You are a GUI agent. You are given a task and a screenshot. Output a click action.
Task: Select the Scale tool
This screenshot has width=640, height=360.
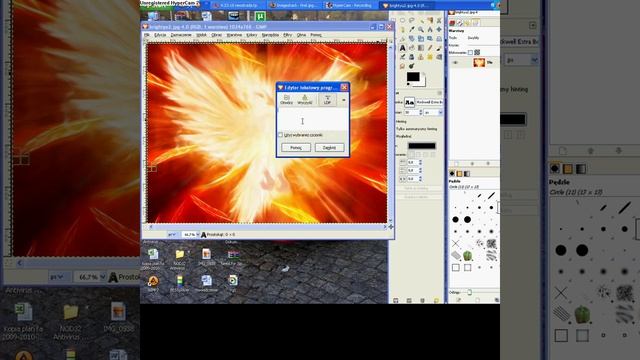point(421,39)
